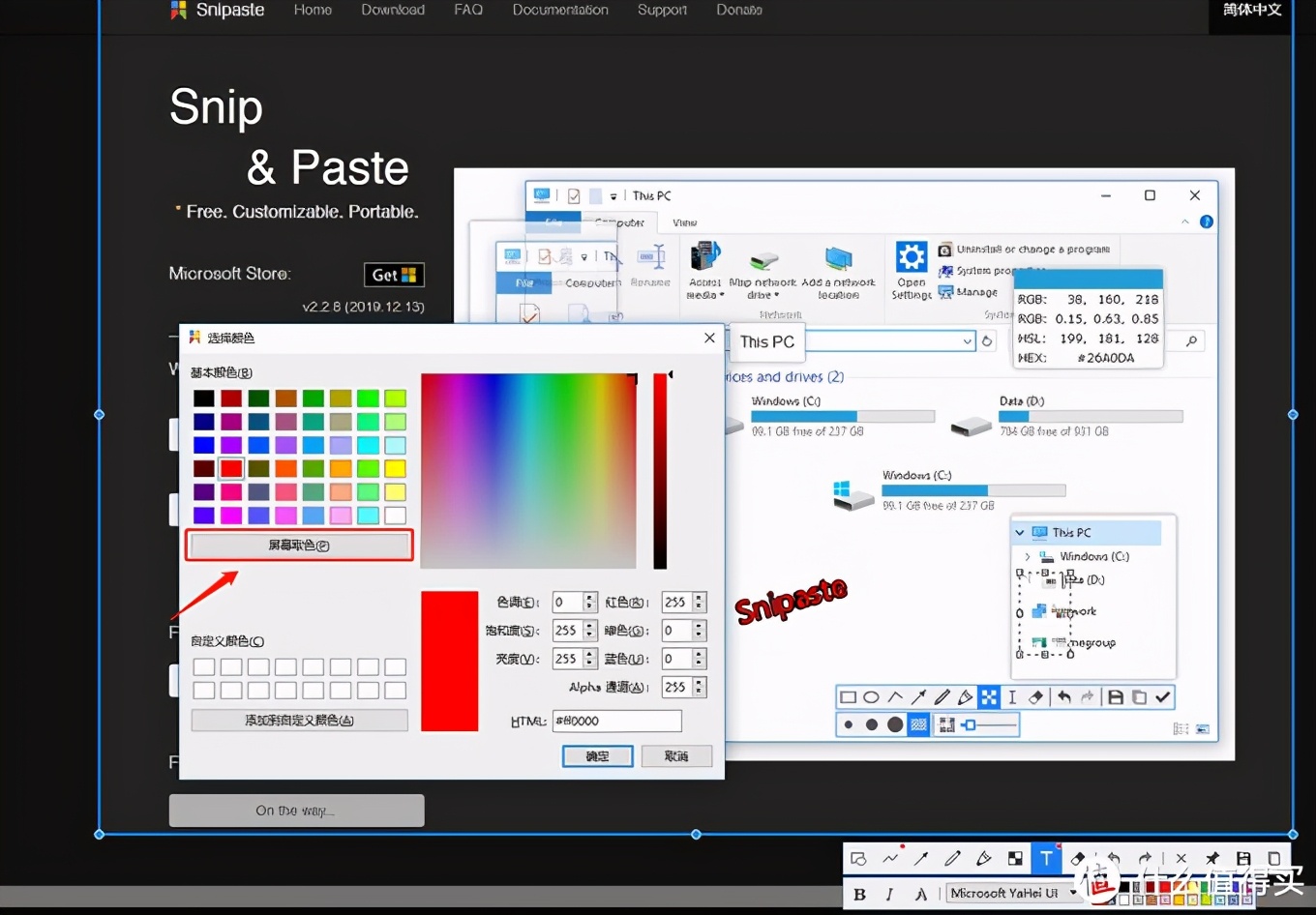
Task: Click the 蓝色 blue value field
Action: tap(677, 659)
